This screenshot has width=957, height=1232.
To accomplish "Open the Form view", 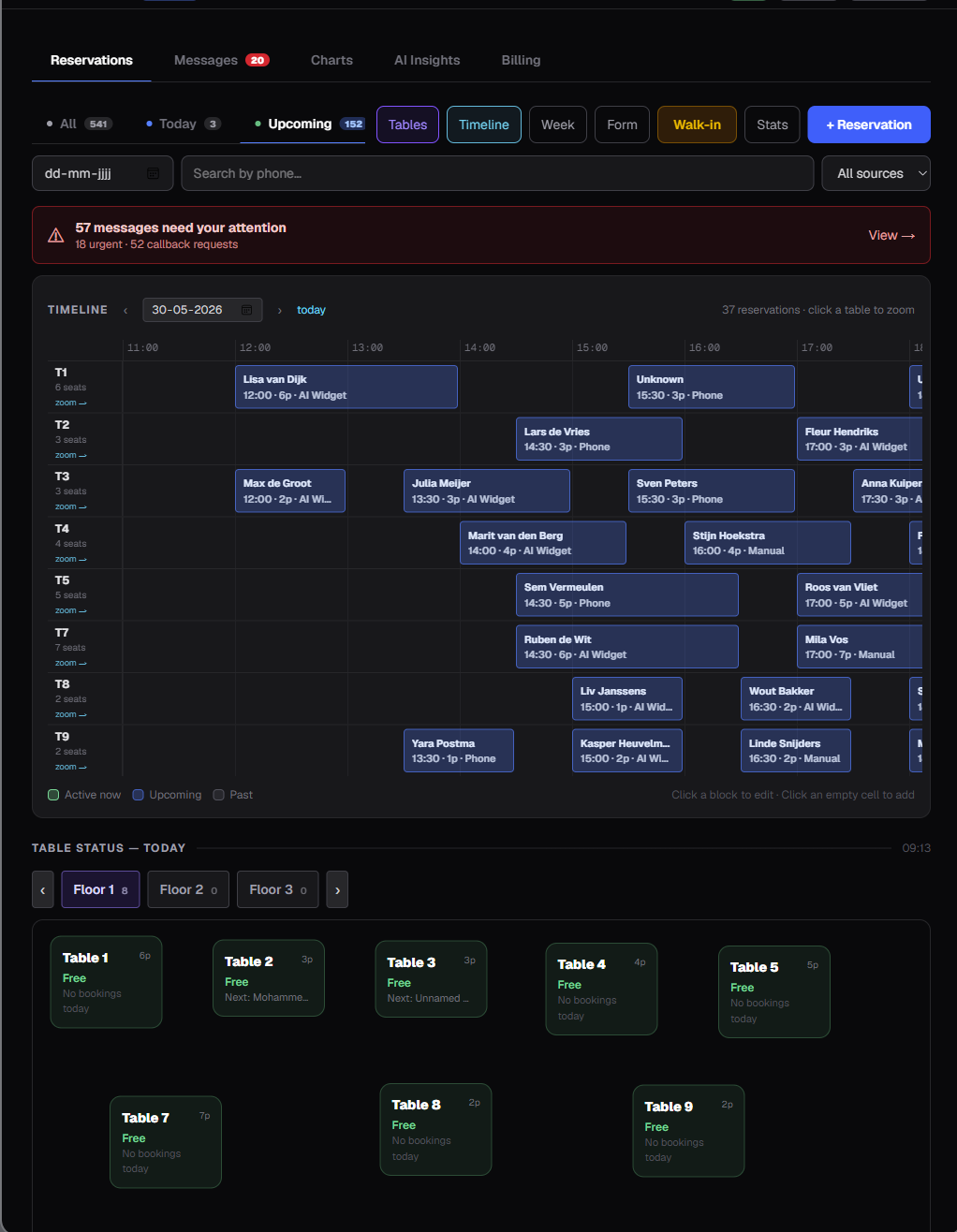I will (622, 125).
